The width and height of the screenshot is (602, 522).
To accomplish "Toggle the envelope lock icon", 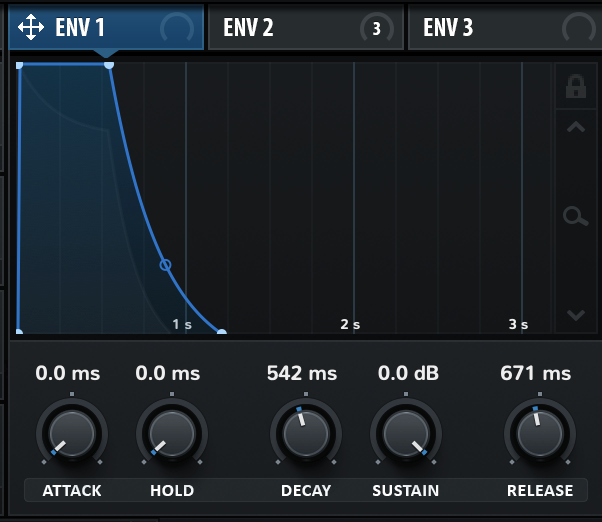I will click(575, 87).
